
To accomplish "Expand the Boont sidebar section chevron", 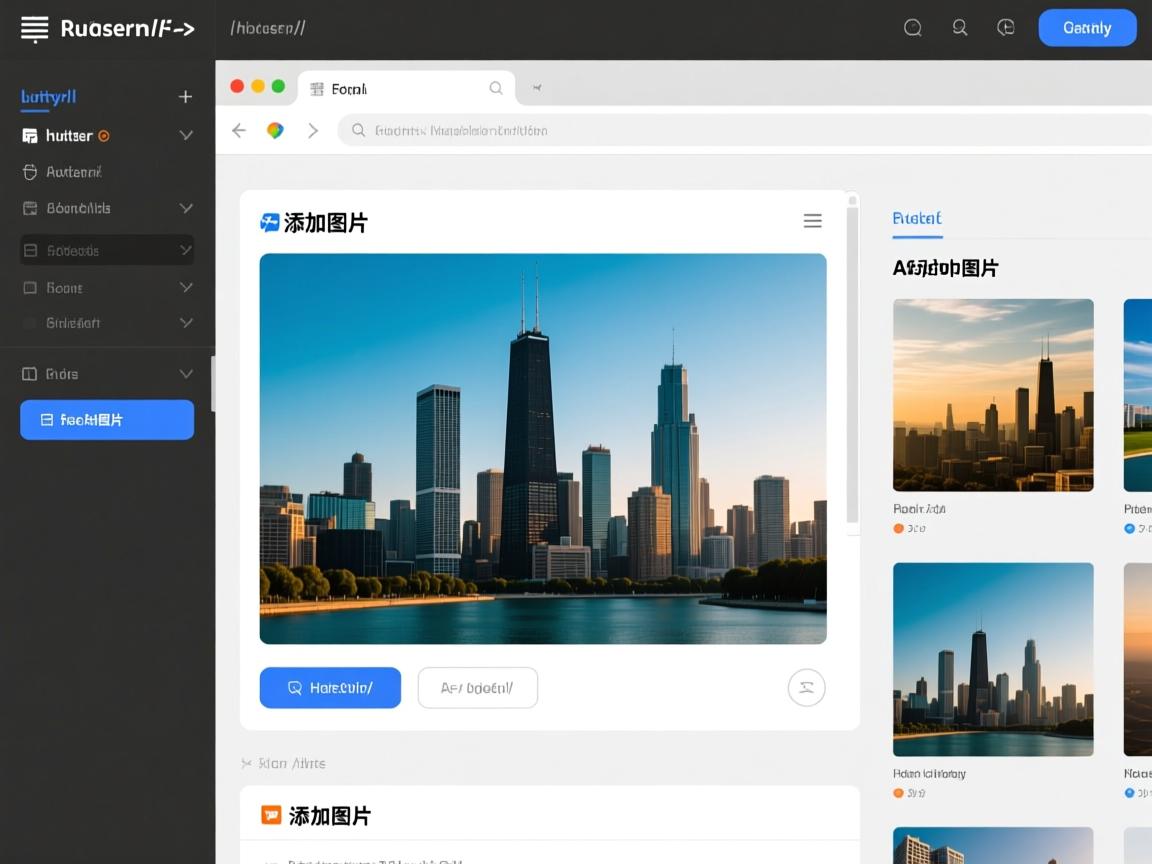I will click(185, 287).
